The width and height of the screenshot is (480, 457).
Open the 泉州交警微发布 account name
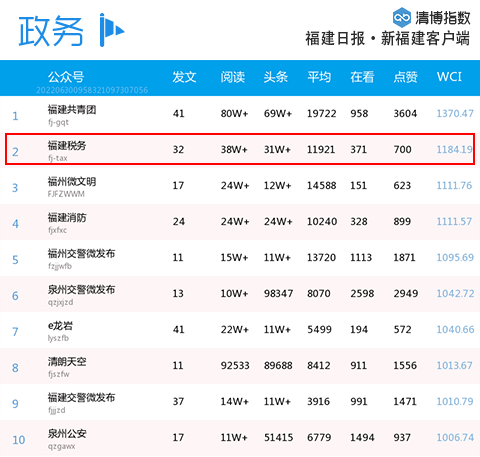tap(81, 289)
